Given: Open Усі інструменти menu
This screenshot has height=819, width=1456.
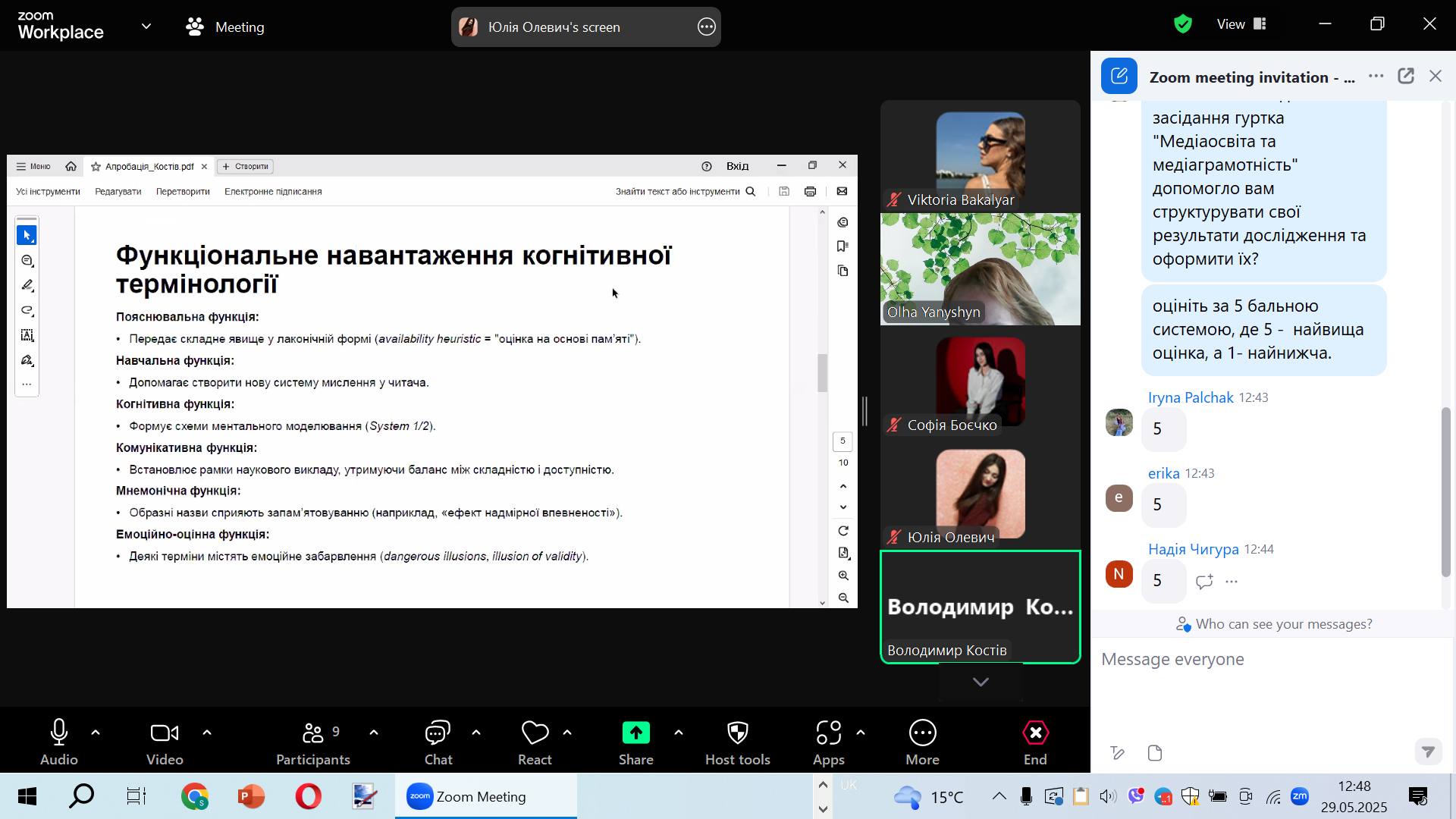Looking at the screenshot, I should click(x=48, y=191).
